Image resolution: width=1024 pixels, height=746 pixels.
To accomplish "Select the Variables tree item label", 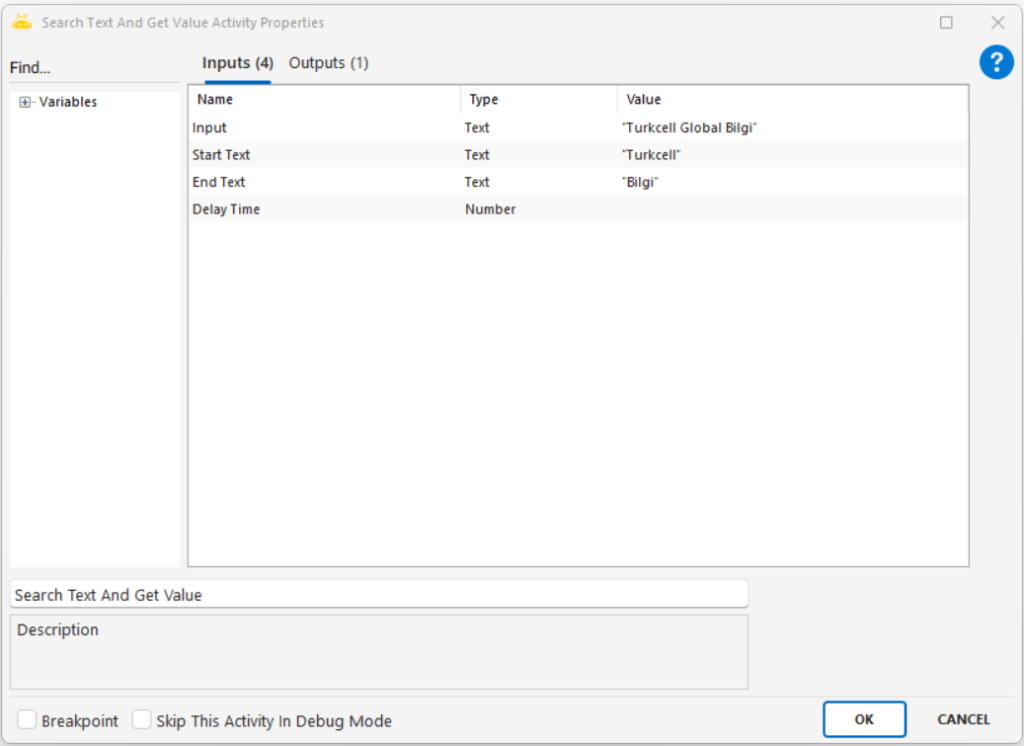I will [68, 102].
